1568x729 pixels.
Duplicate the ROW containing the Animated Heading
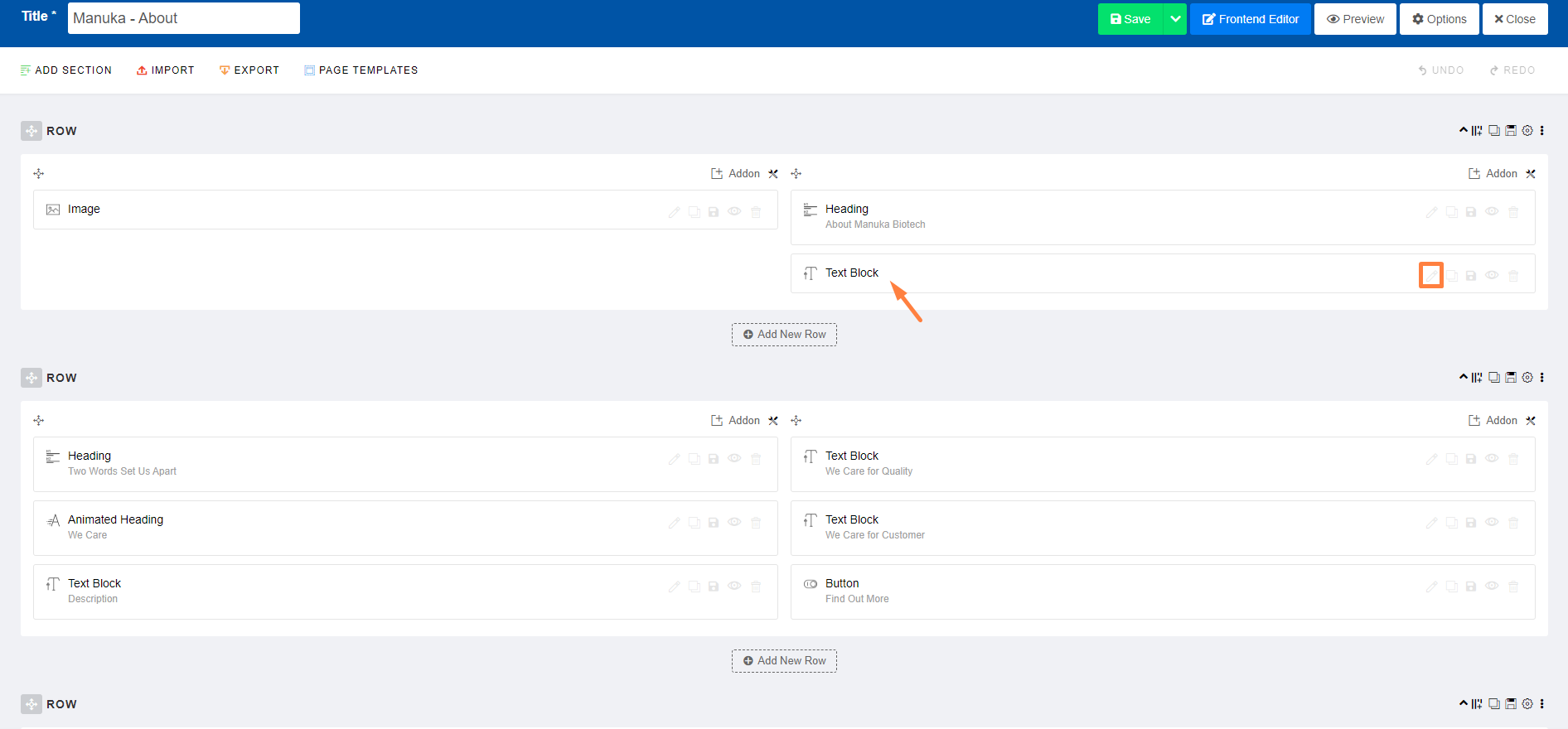click(x=1494, y=378)
